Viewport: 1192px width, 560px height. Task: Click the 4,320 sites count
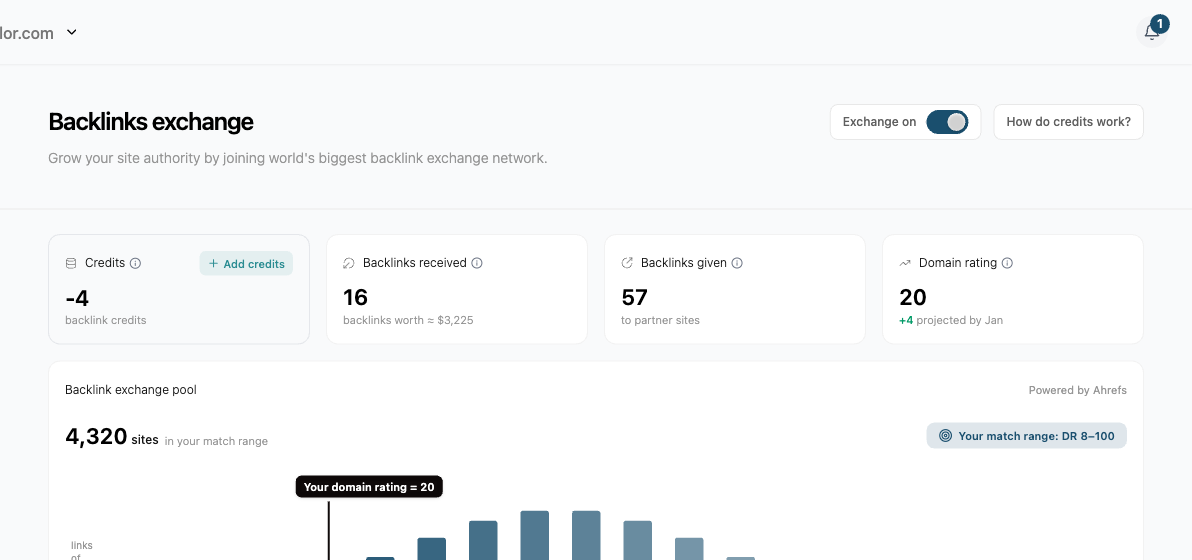(x=112, y=436)
